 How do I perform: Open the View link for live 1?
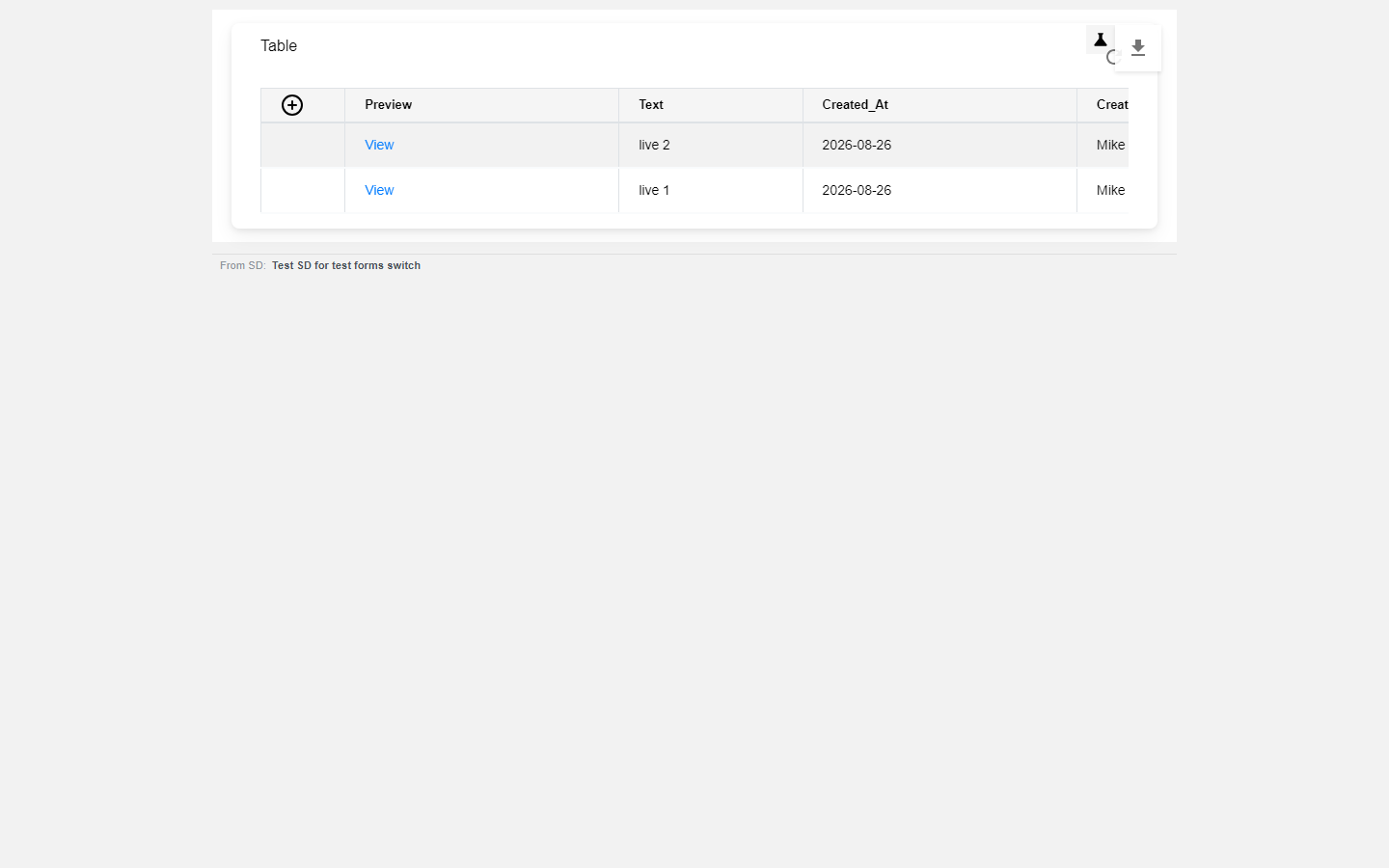point(379,190)
